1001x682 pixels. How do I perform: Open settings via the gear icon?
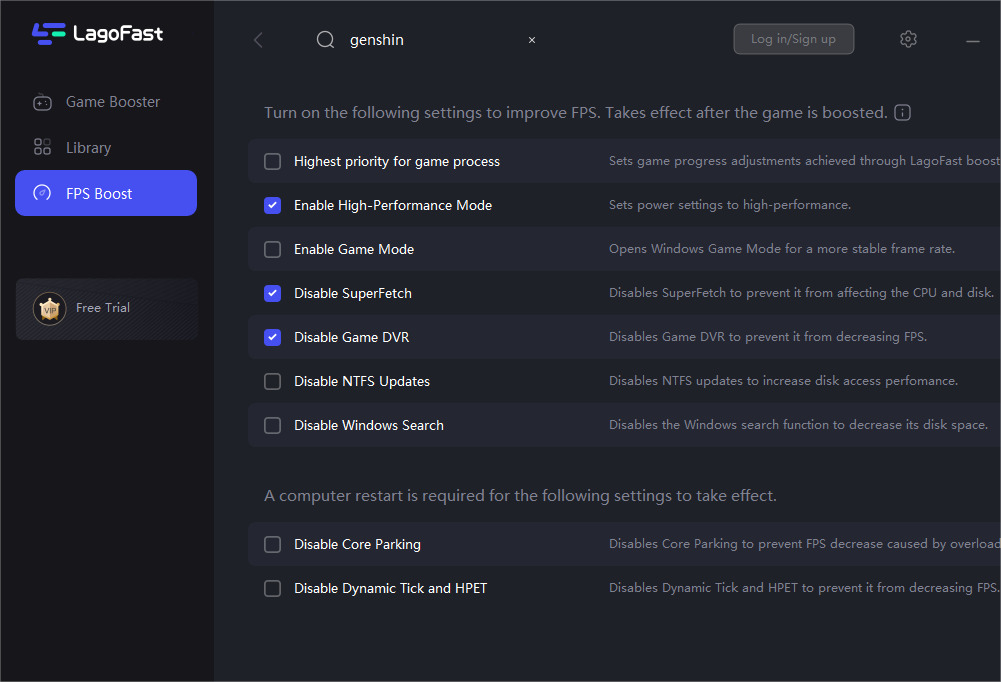[908, 39]
